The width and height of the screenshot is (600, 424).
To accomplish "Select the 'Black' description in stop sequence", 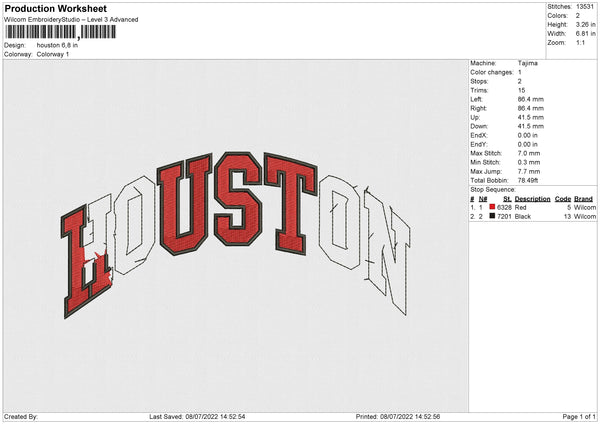I will (x=523, y=217).
